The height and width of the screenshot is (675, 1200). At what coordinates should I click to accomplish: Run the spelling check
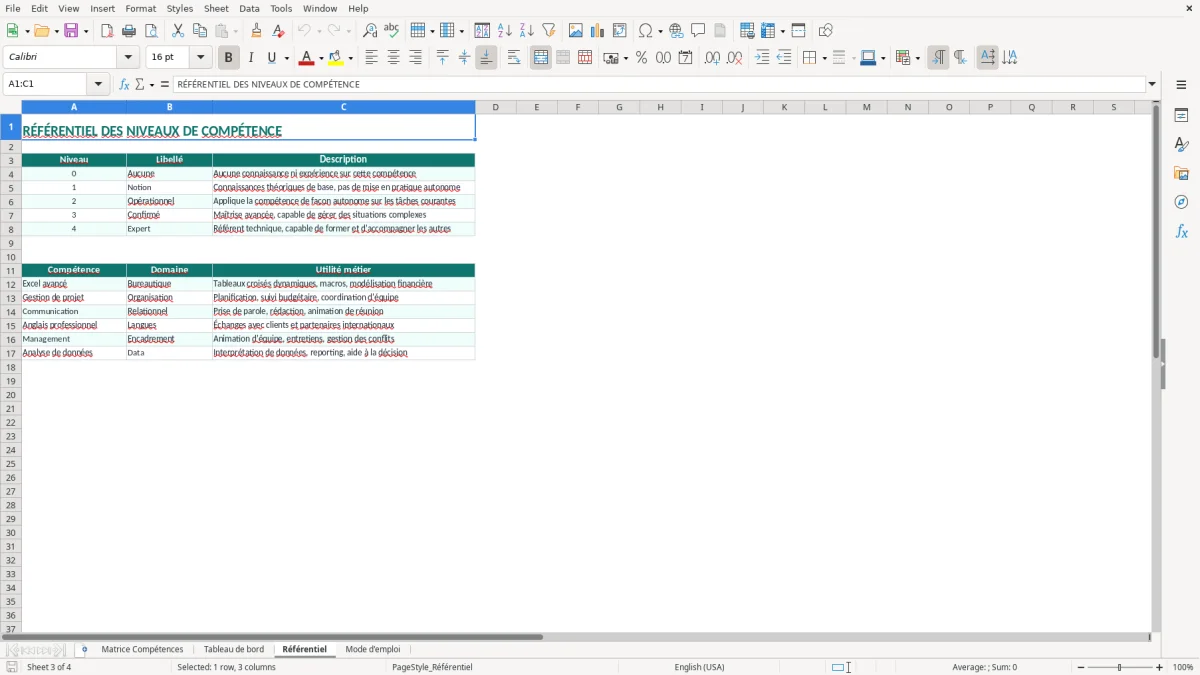tap(392, 31)
